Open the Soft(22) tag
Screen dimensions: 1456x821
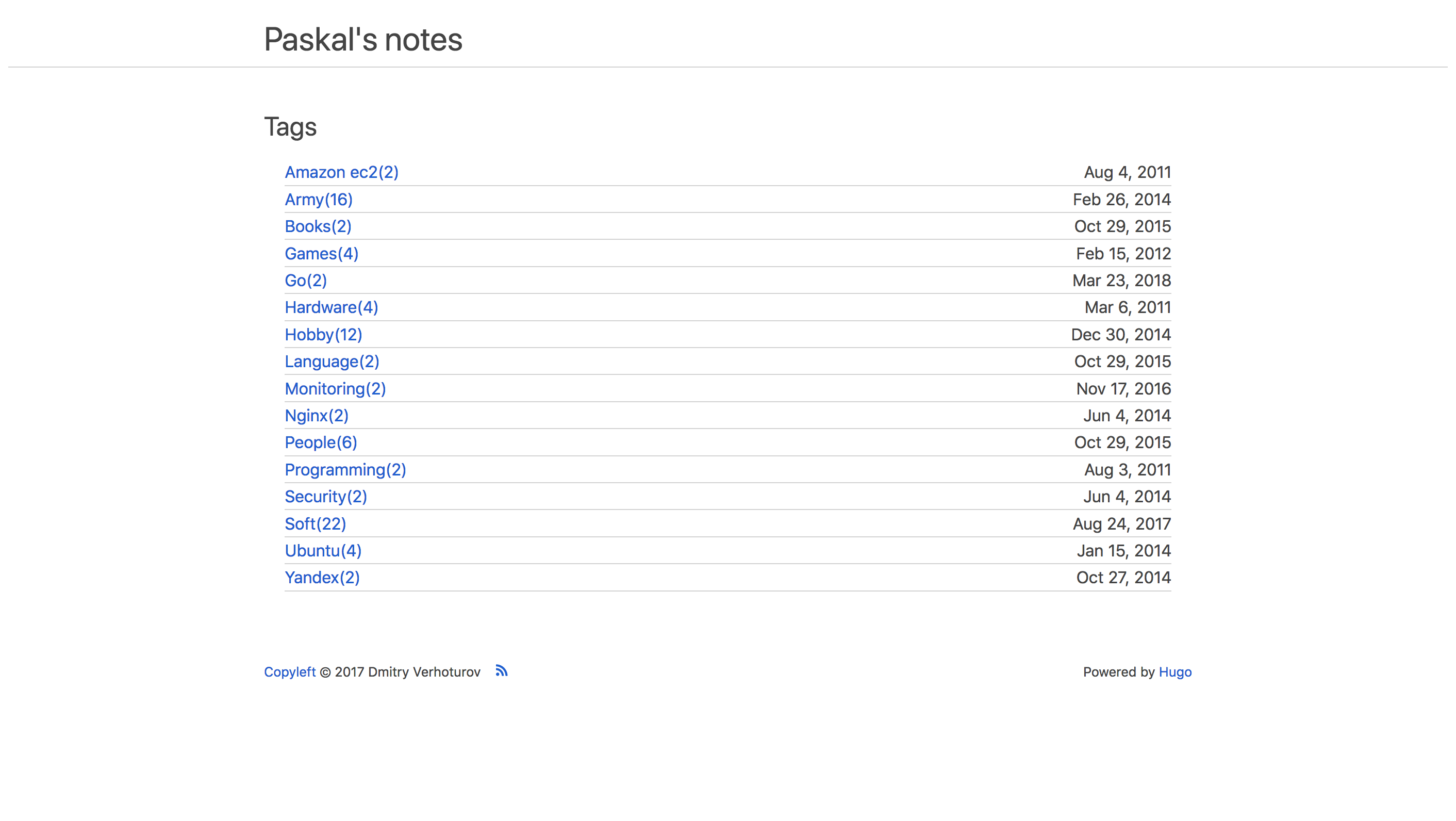pos(316,523)
